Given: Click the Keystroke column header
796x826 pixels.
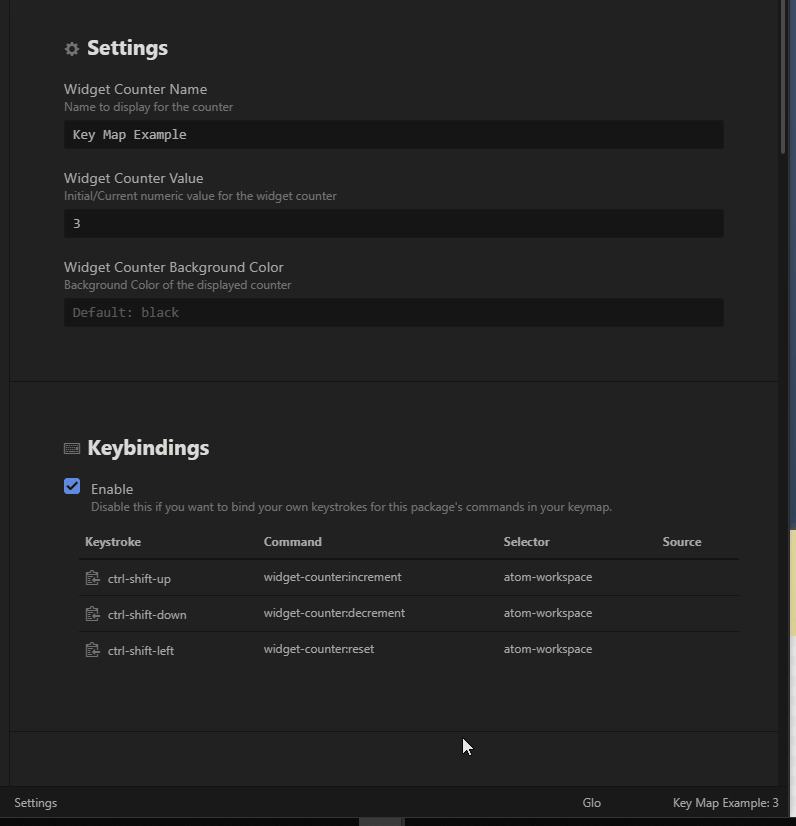Looking at the screenshot, I should [113, 542].
